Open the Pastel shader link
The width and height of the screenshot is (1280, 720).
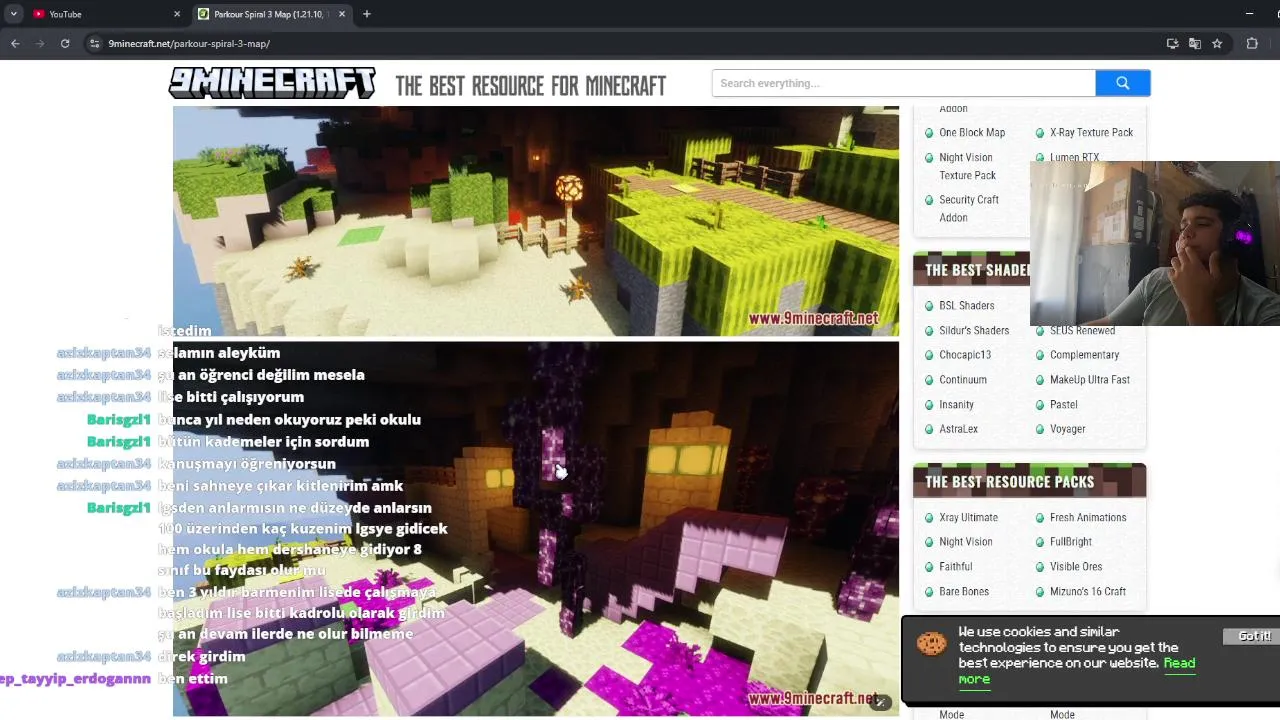(1063, 404)
